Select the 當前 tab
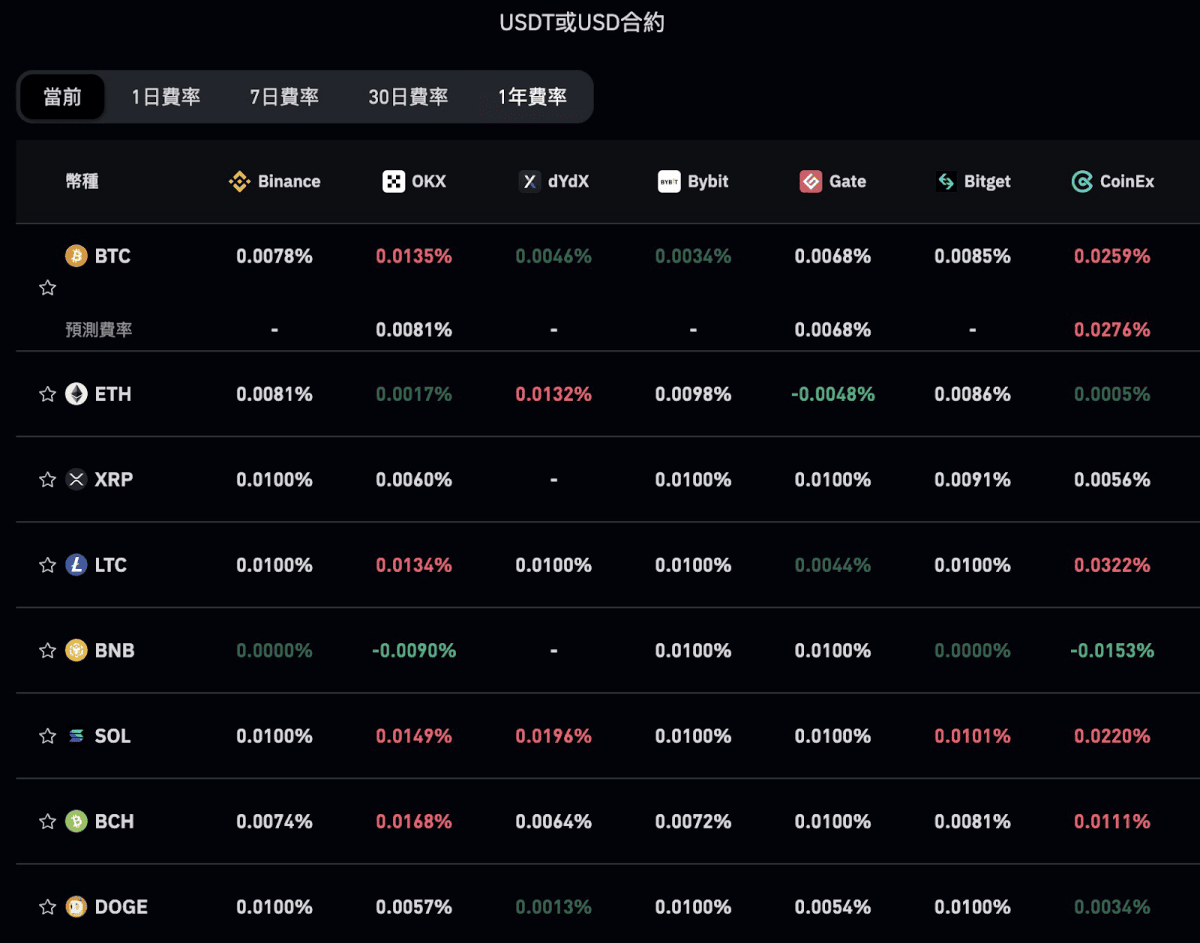This screenshot has width=1200, height=943. 63,97
